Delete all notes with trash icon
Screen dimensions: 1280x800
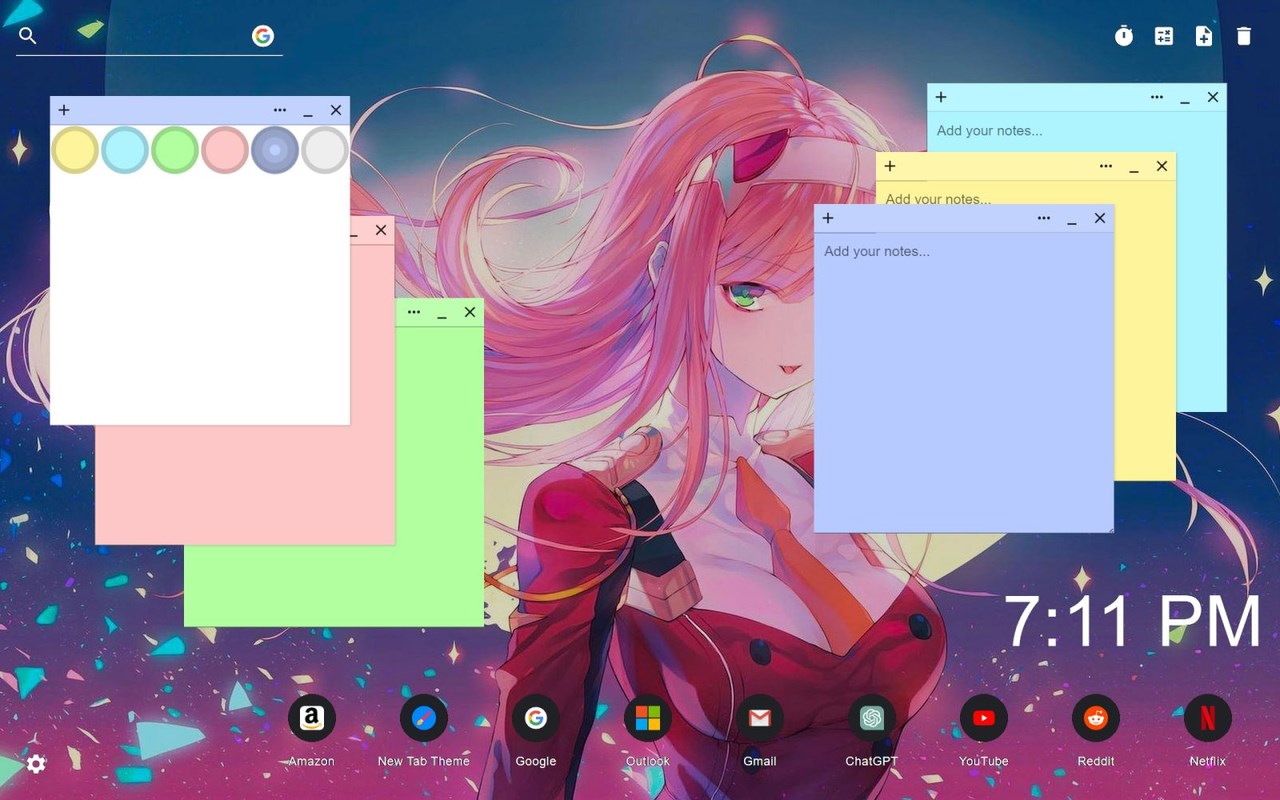pos(1244,36)
